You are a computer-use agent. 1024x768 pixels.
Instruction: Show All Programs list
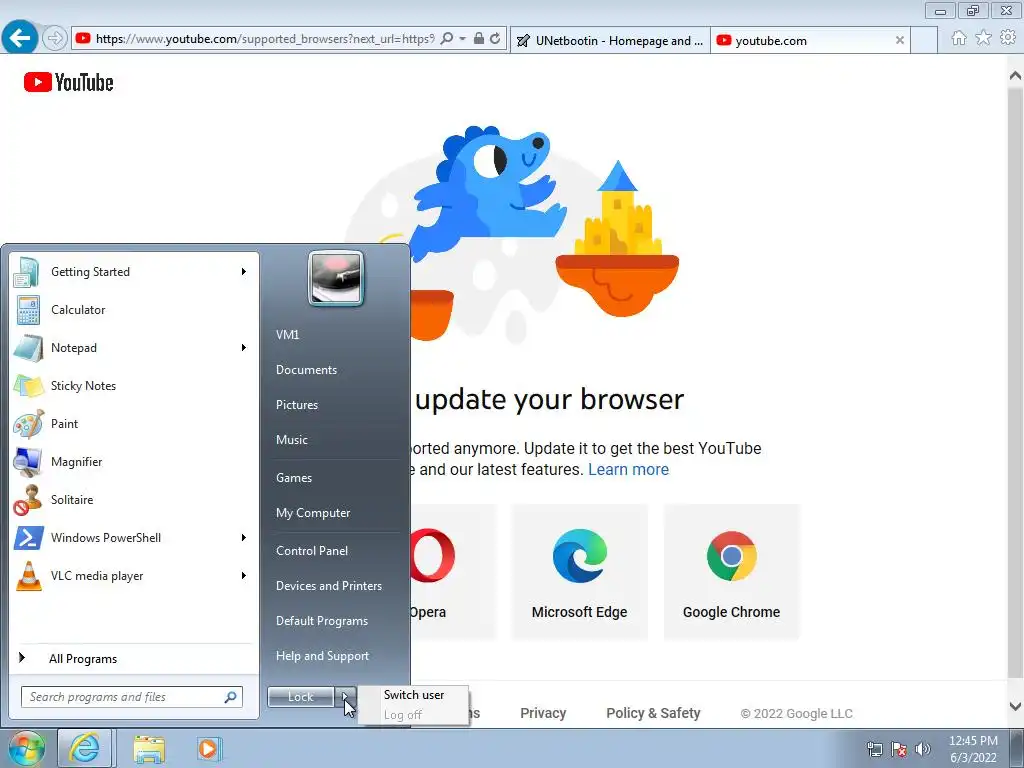click(x=134, y=658)
